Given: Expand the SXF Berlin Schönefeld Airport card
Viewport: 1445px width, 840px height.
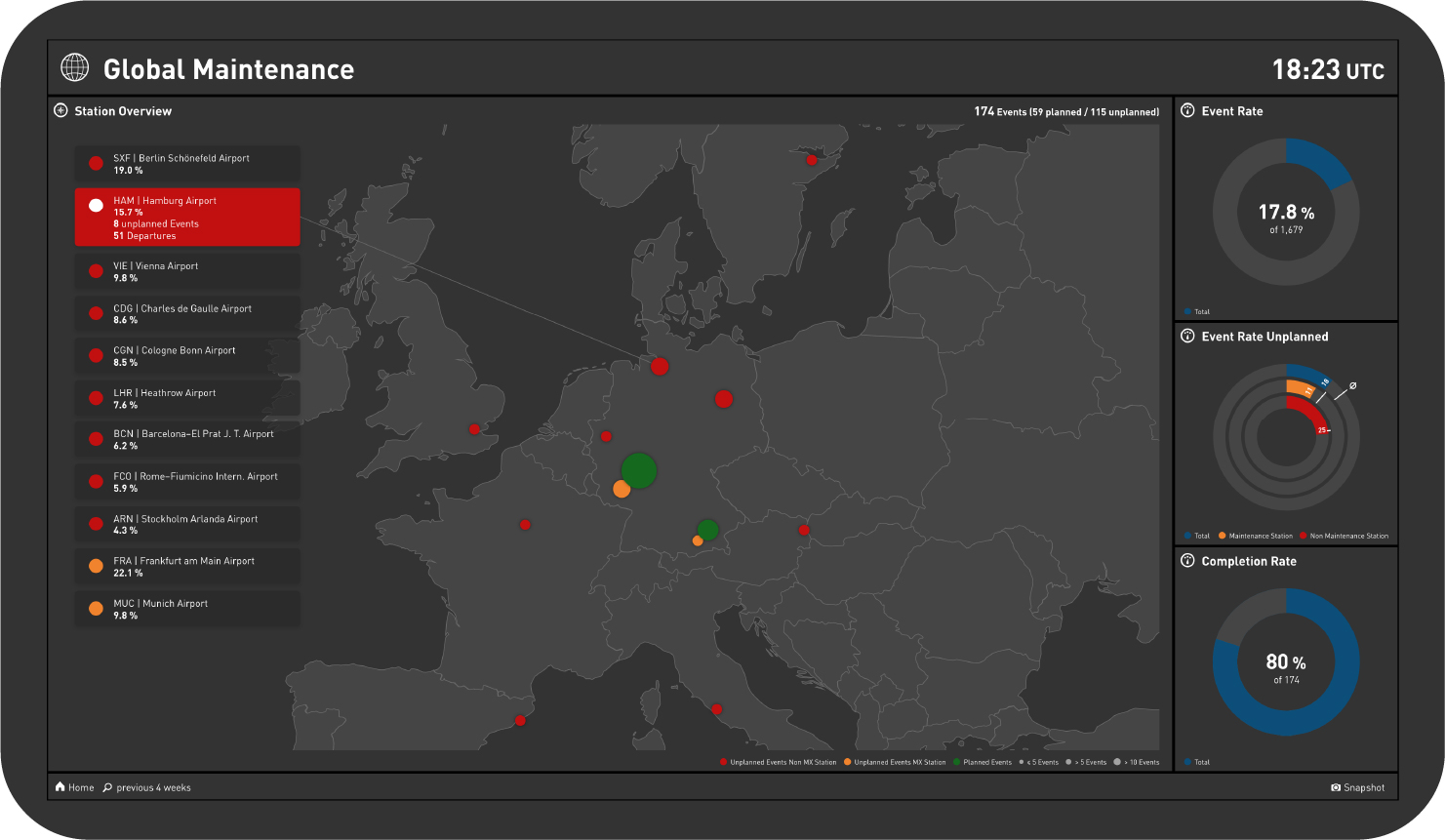Looking at the screenshot, I should pos(187,164).
